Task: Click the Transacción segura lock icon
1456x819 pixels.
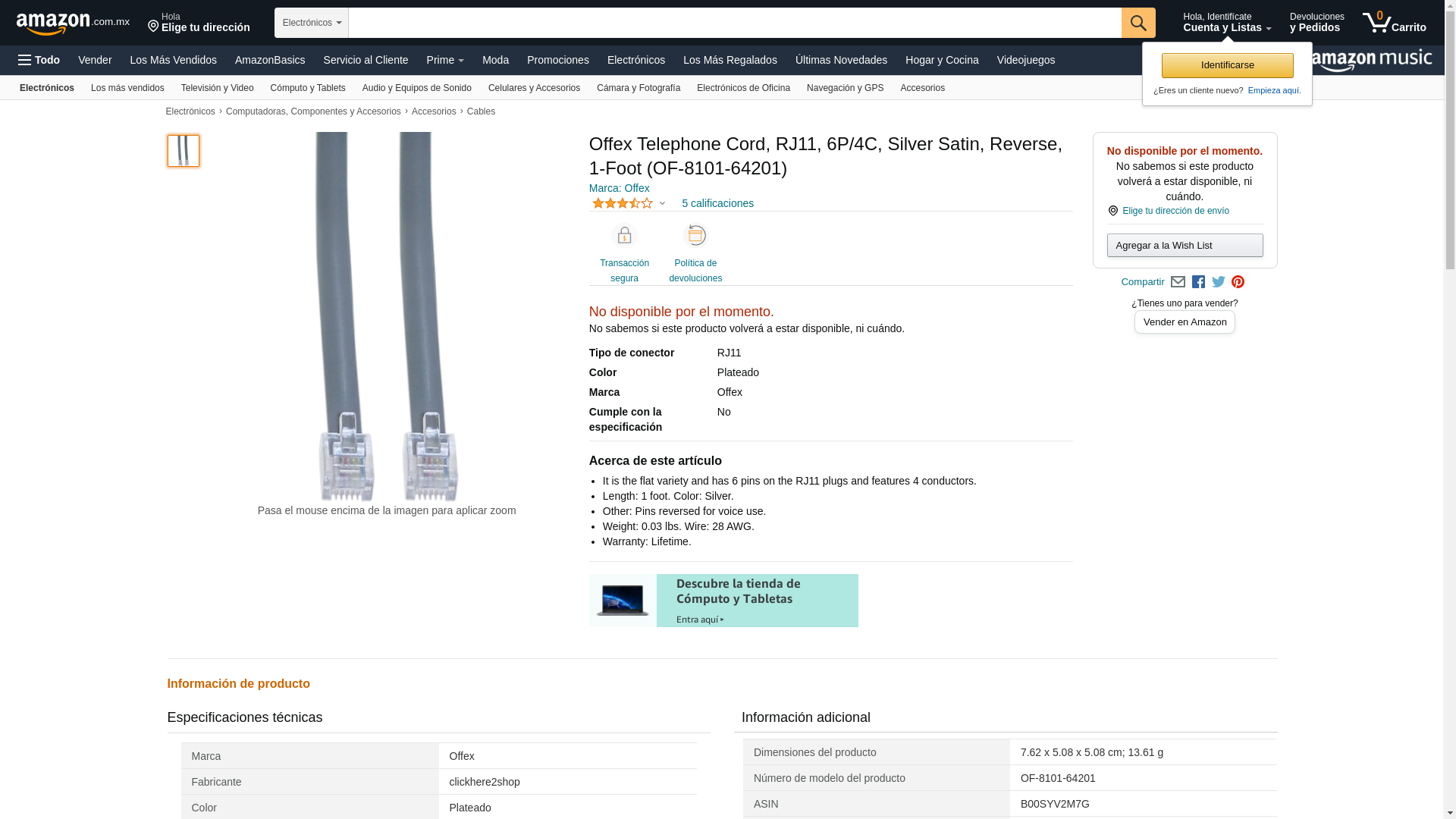Action: click(624, 236)
